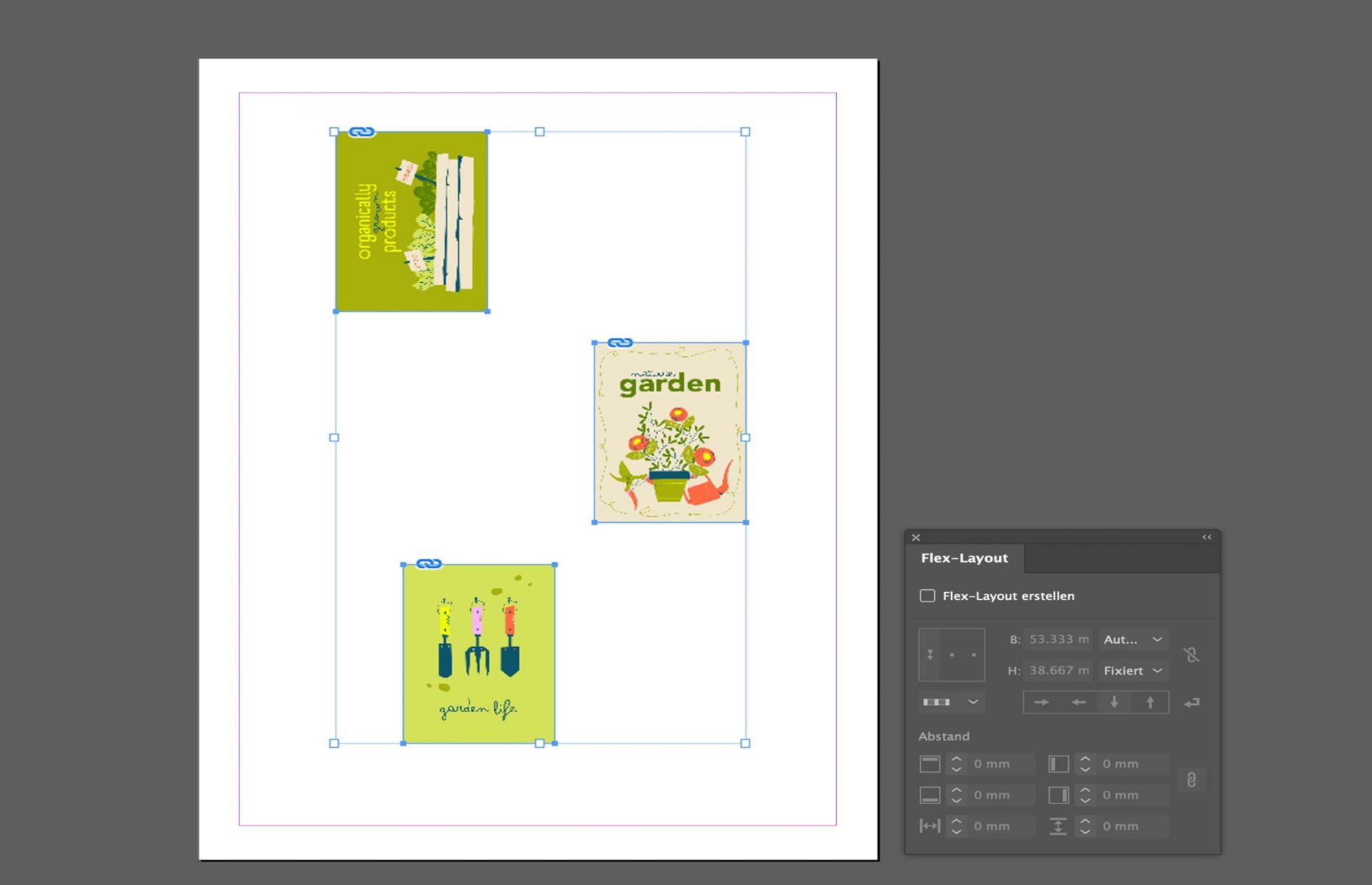Click the link badge on the garden life image

[x=429, y=564]
